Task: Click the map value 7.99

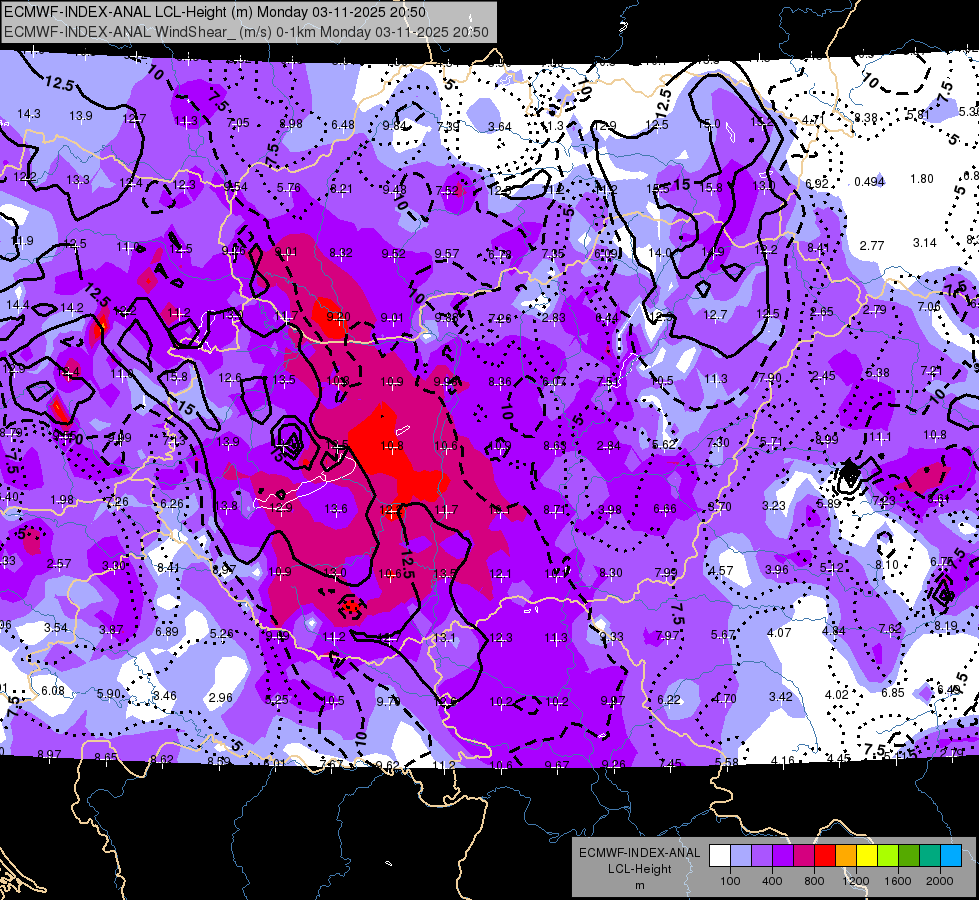Action: pos(666,572)
